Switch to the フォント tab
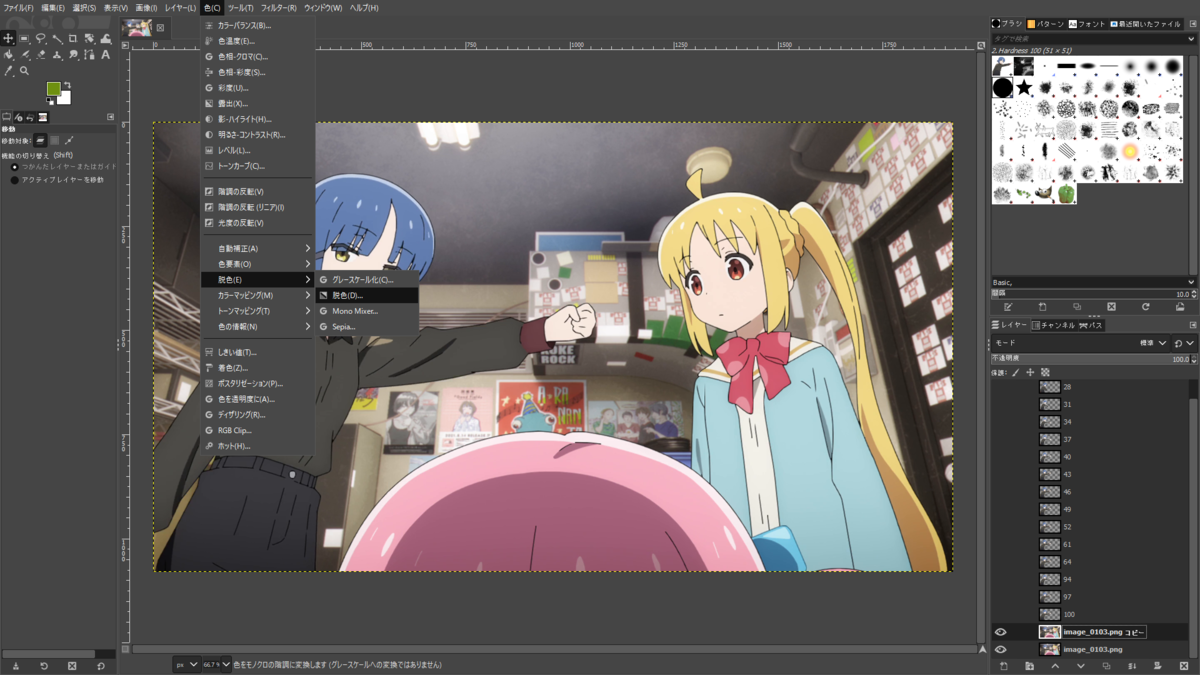This screenshot has height=675, width=1200. coord(1087,23)
